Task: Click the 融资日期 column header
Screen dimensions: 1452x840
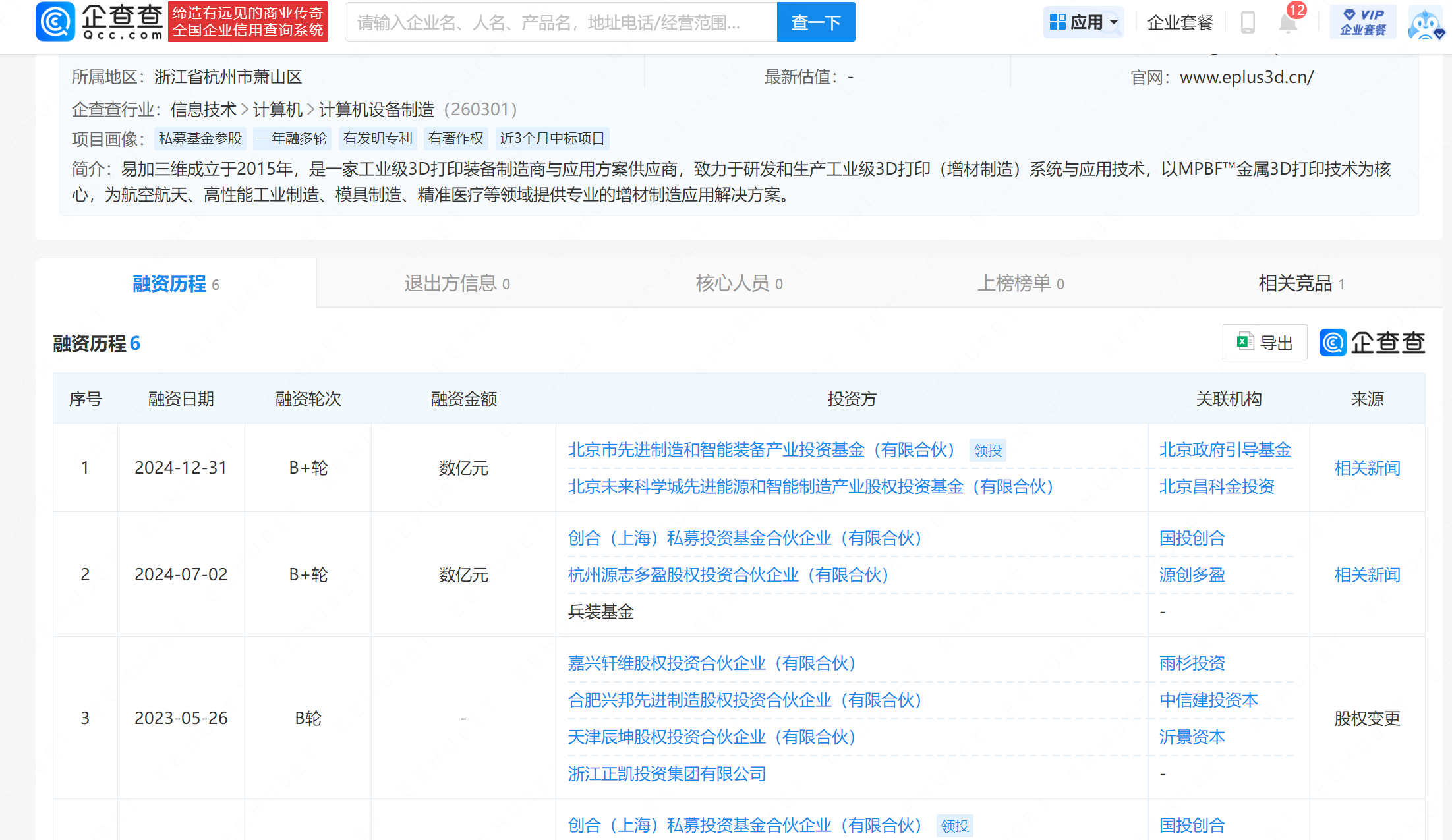Action: [181, 399]
